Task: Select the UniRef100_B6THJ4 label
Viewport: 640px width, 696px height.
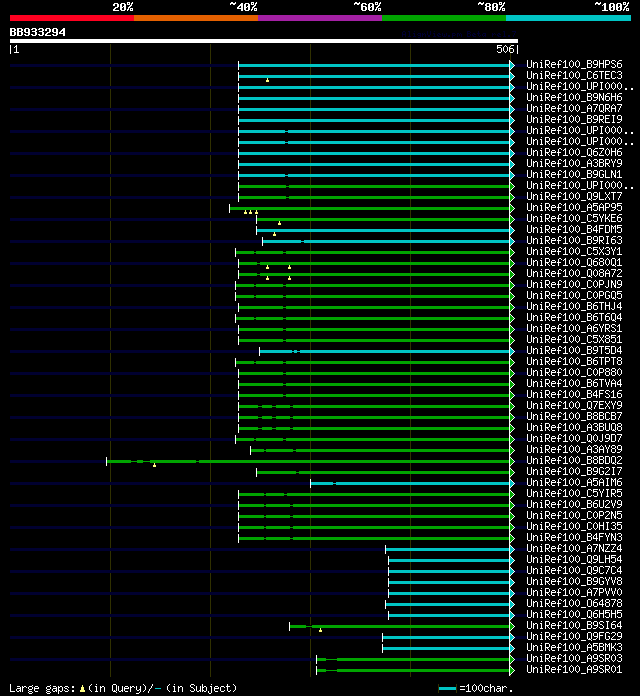Action: click(574, 306)
